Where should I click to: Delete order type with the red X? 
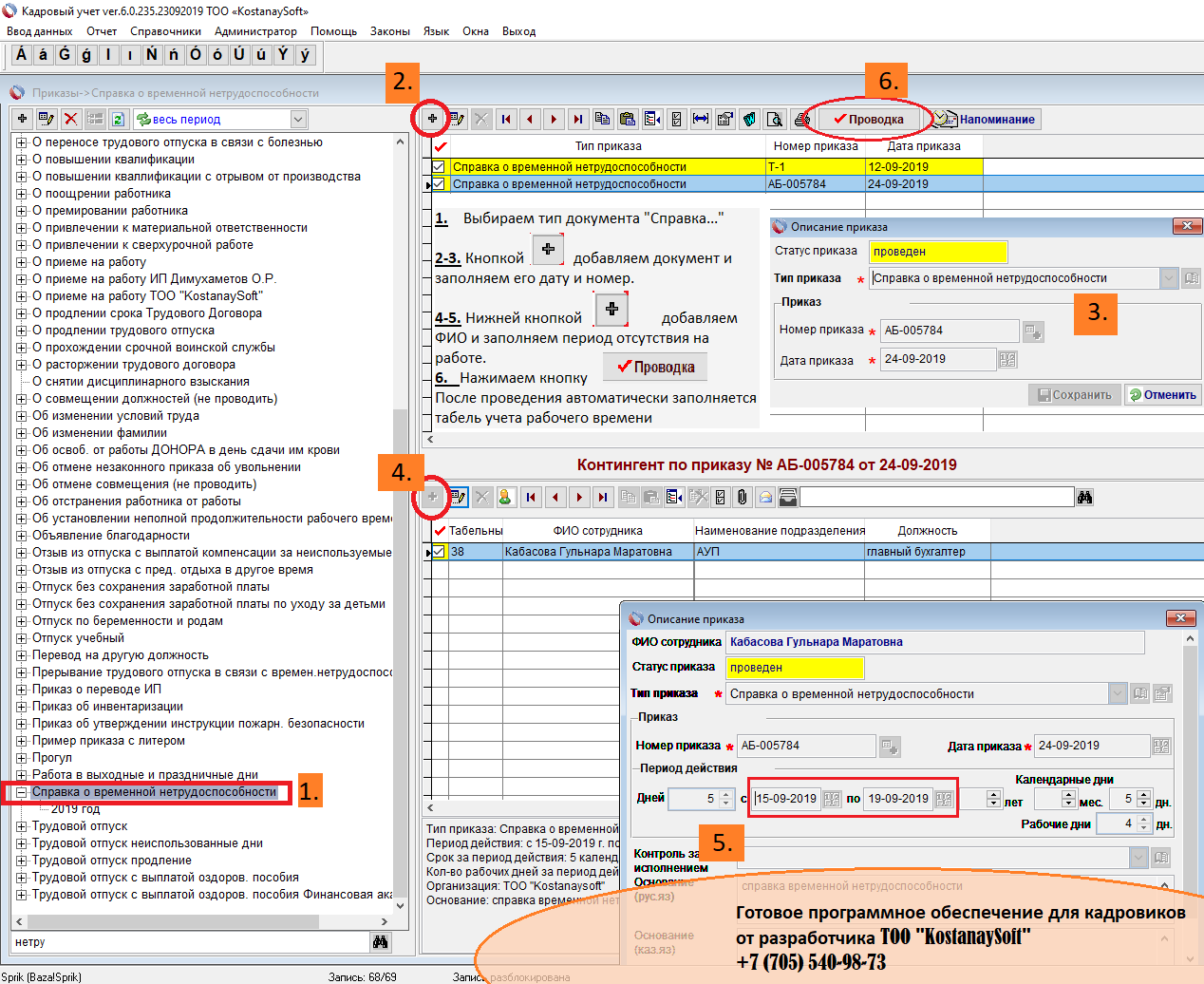tap(70, 119)
